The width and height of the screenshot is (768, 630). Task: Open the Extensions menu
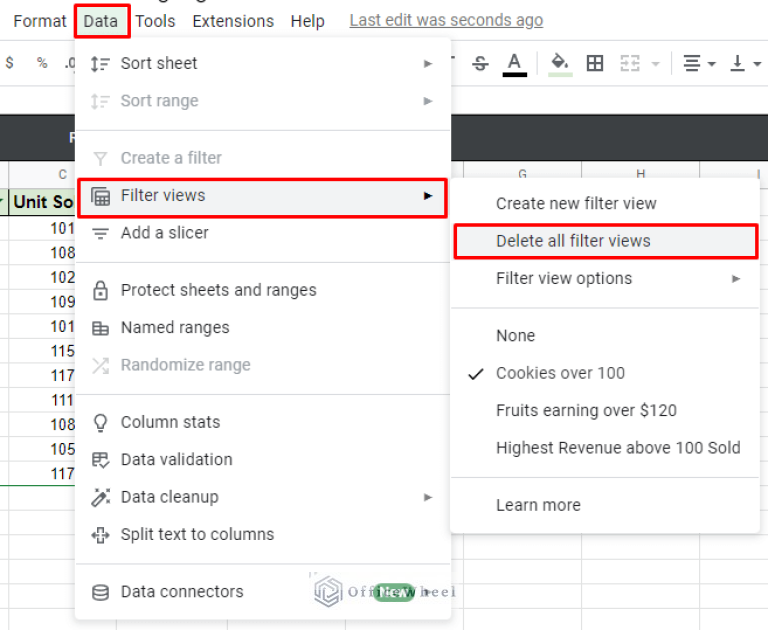(232, 21)
